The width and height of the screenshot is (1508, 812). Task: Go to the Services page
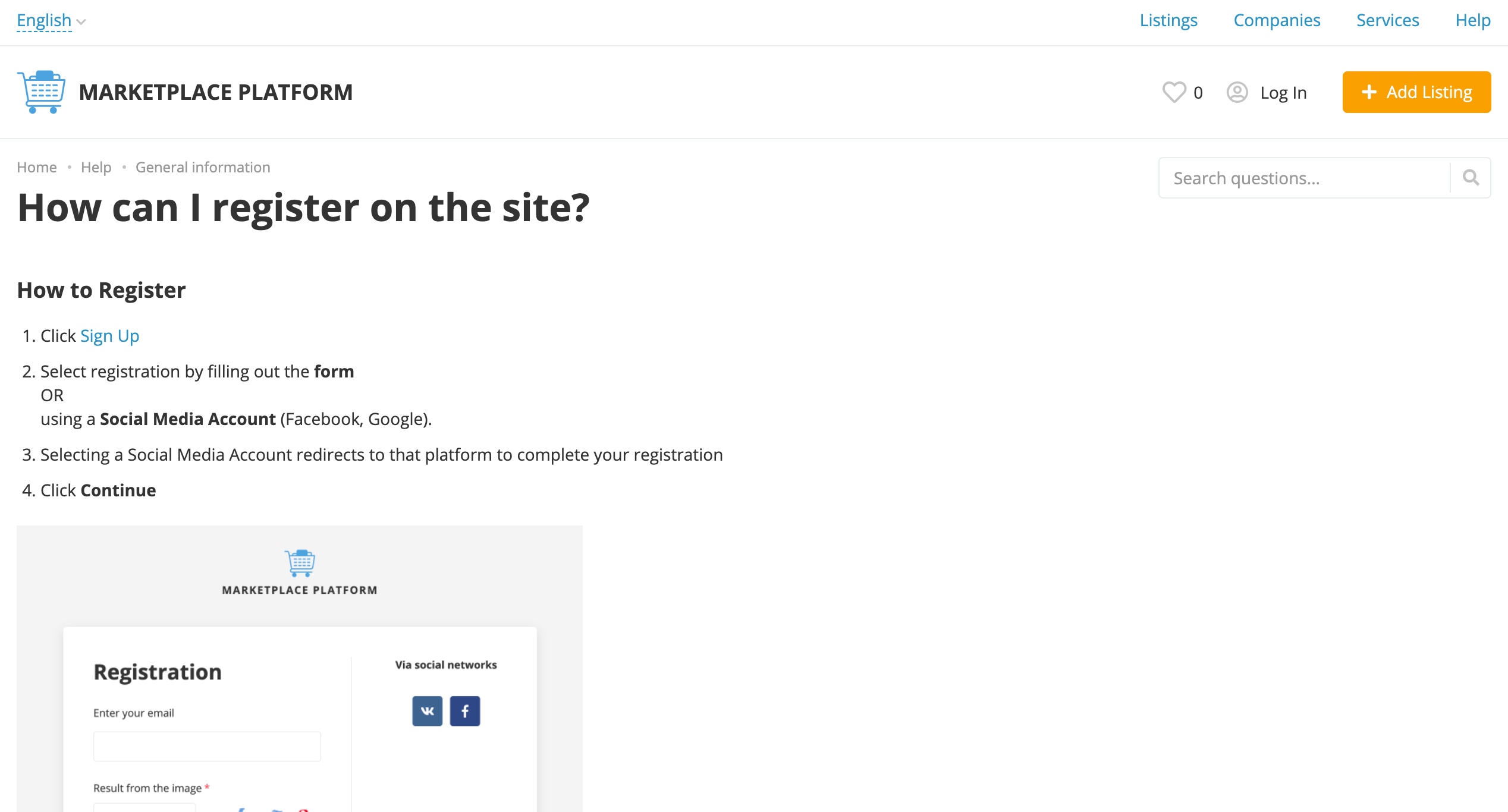point(1387,20)
